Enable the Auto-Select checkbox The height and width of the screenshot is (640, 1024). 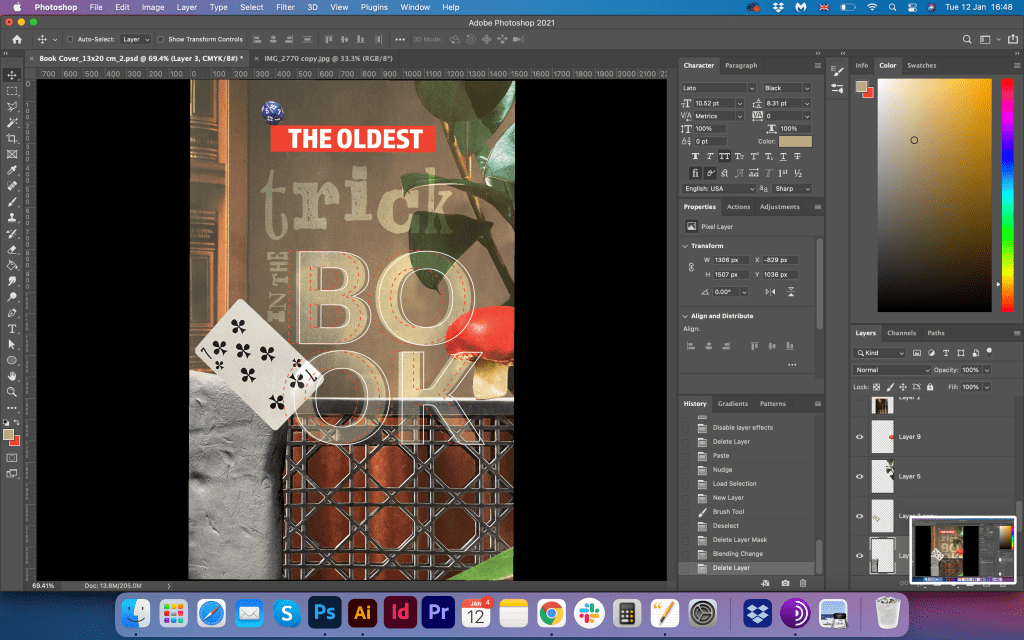69,39
